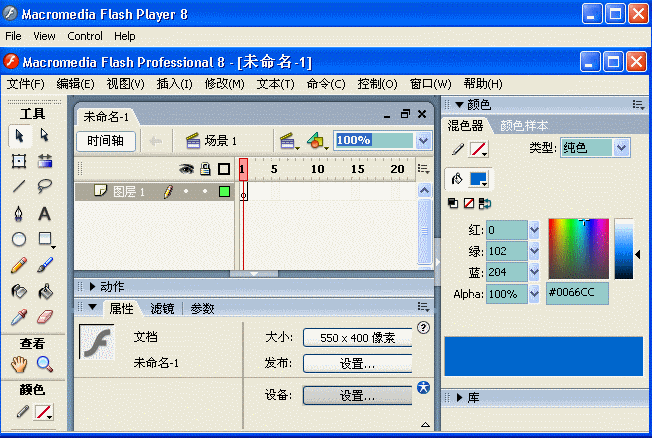The image size is (652, 438).
Task: Click the black and white default colors icon
Action: click(453, 203)
